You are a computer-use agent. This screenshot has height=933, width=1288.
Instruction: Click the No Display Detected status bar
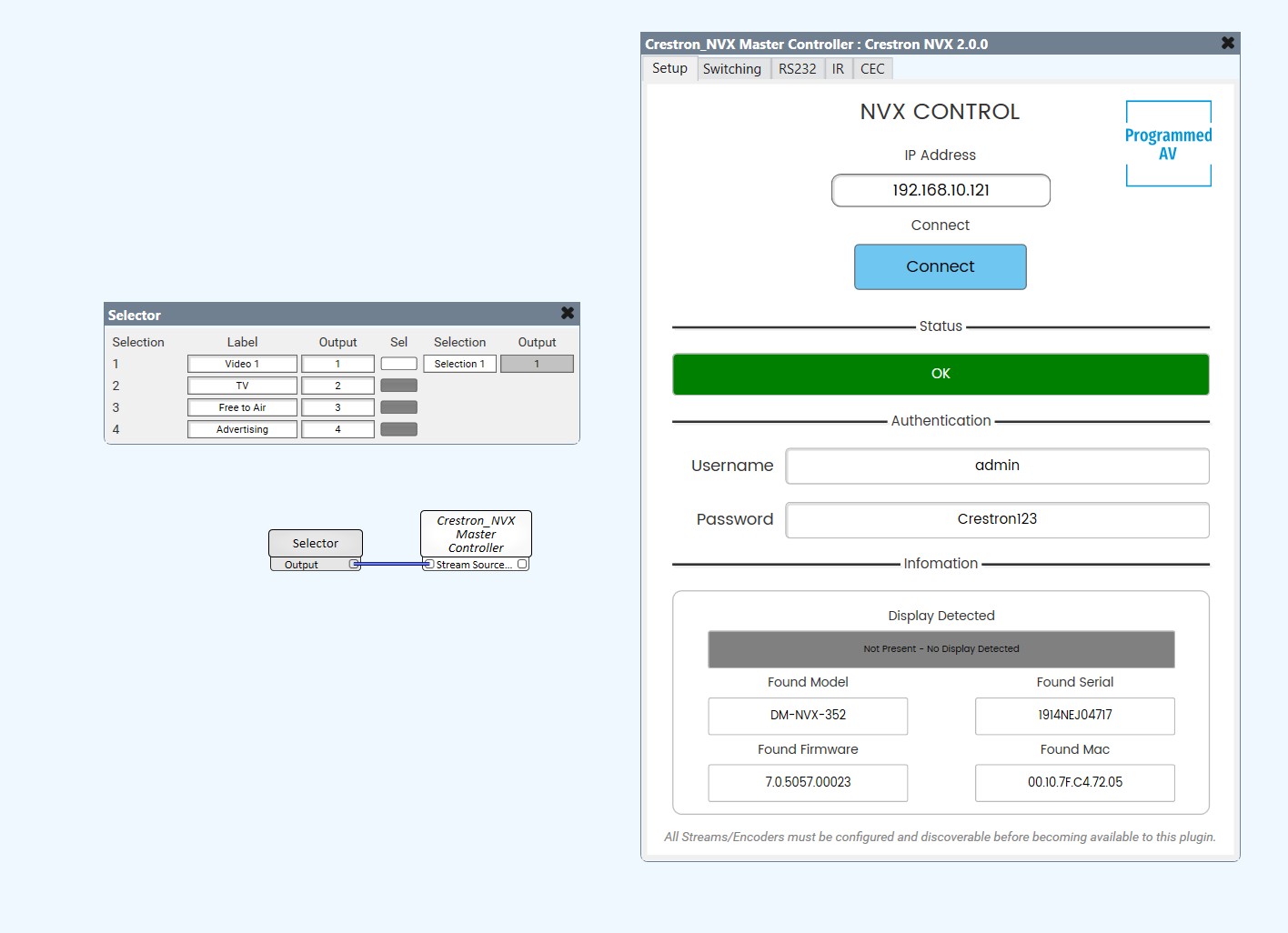pos(941,648)
